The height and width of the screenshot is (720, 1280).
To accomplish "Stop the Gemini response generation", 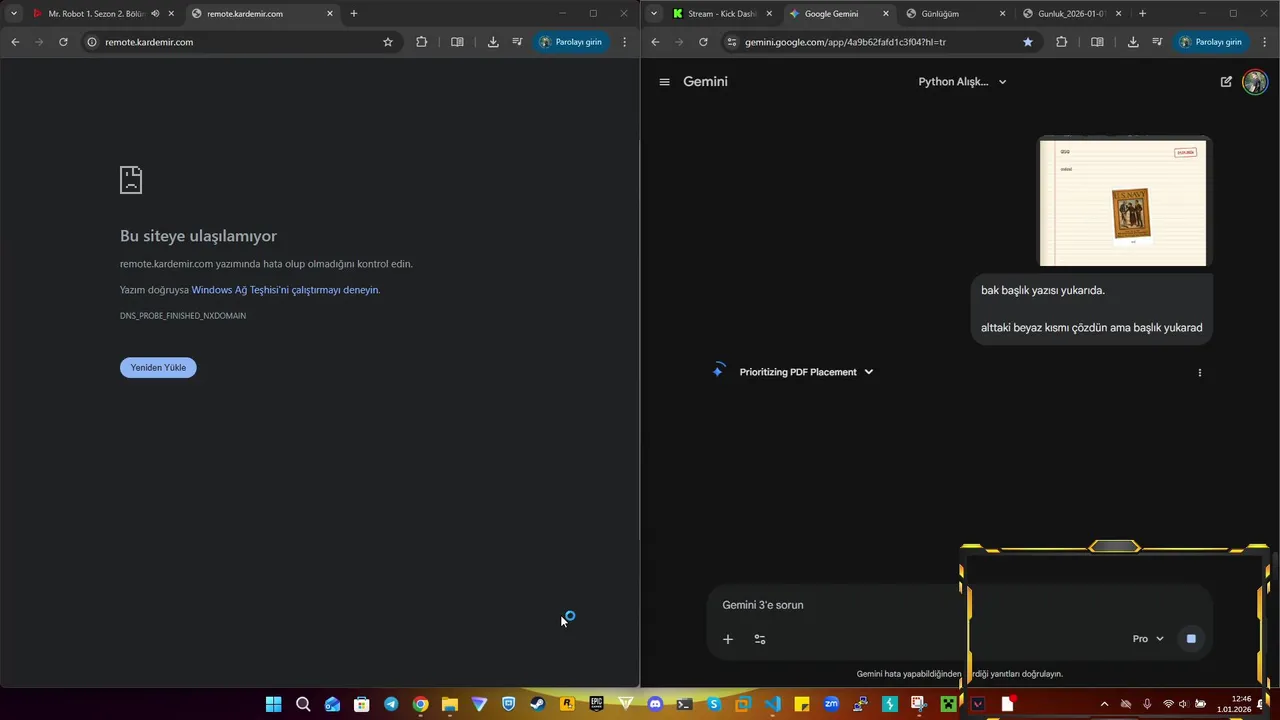I will tap(1191, 638).
